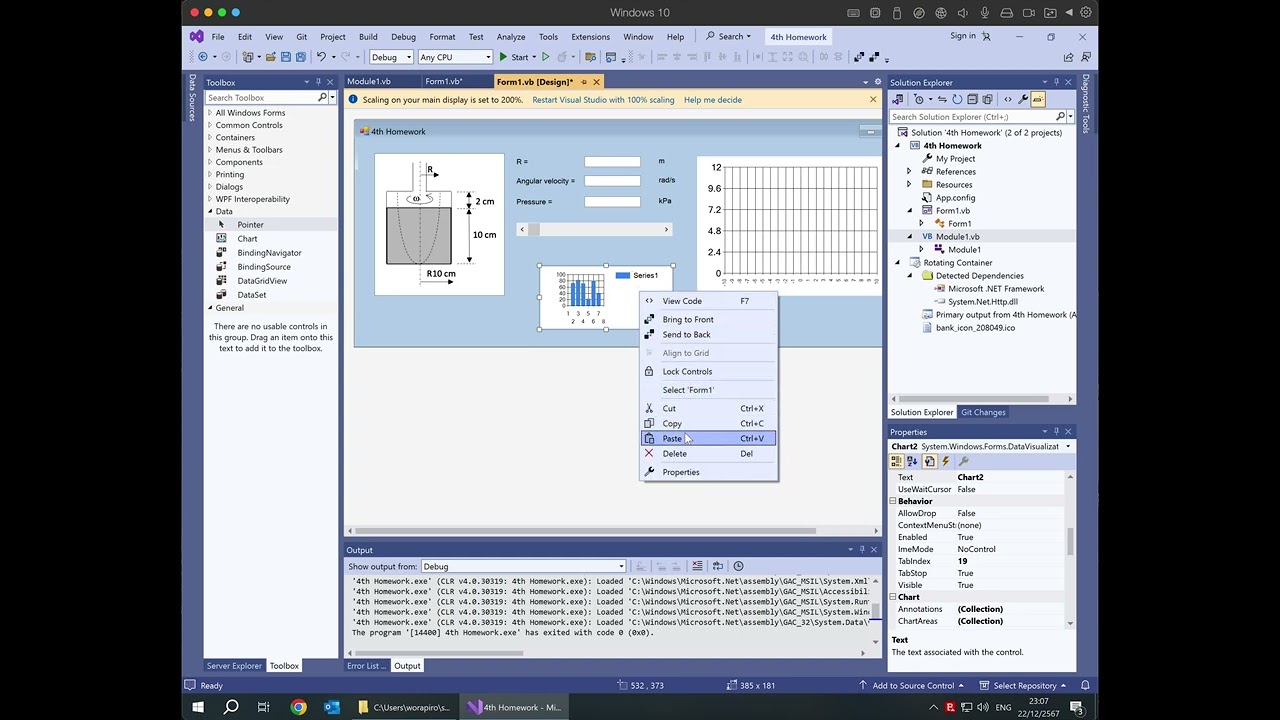The image size is (1280, 720).
Task: Click the form's horizontal scrollbar track
Action: 600,230
